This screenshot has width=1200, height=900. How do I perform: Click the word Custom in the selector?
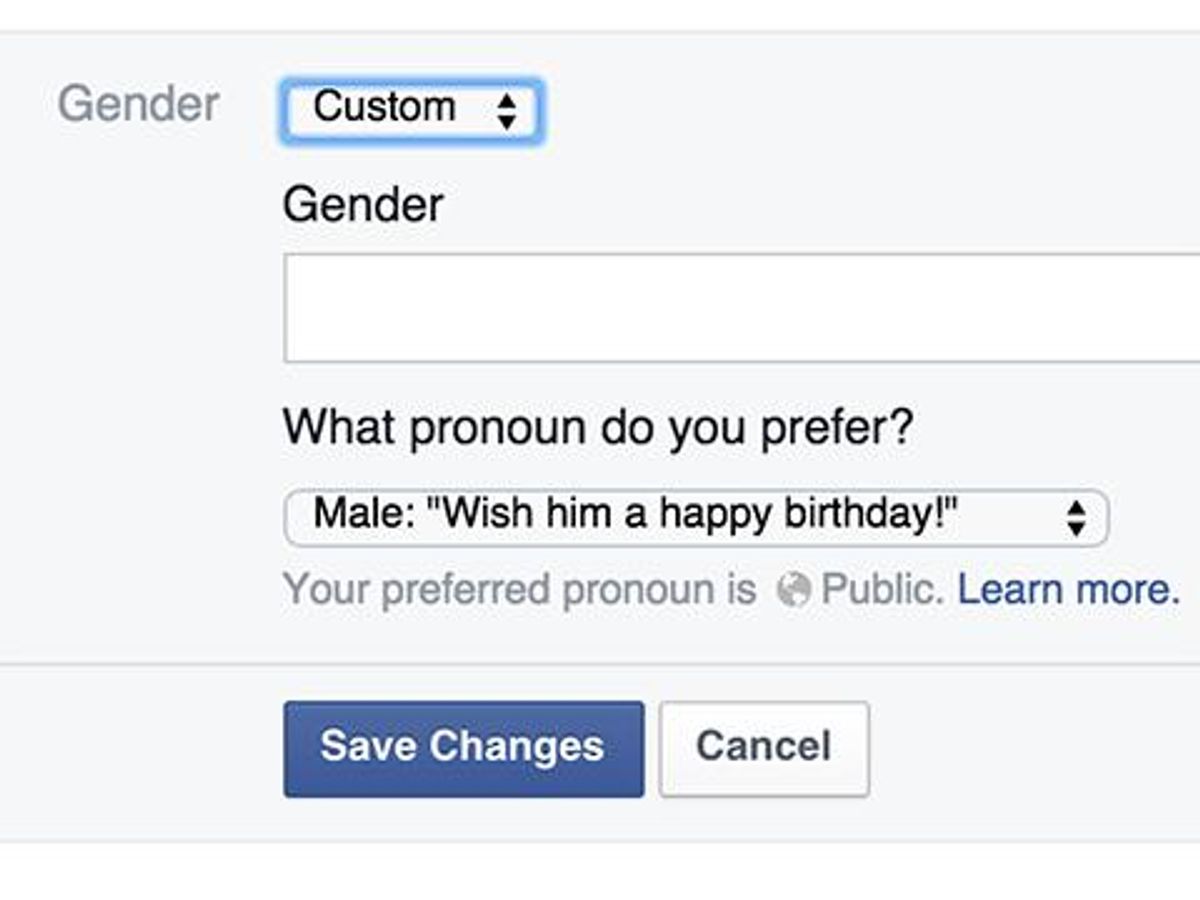(x=384, y=107)
